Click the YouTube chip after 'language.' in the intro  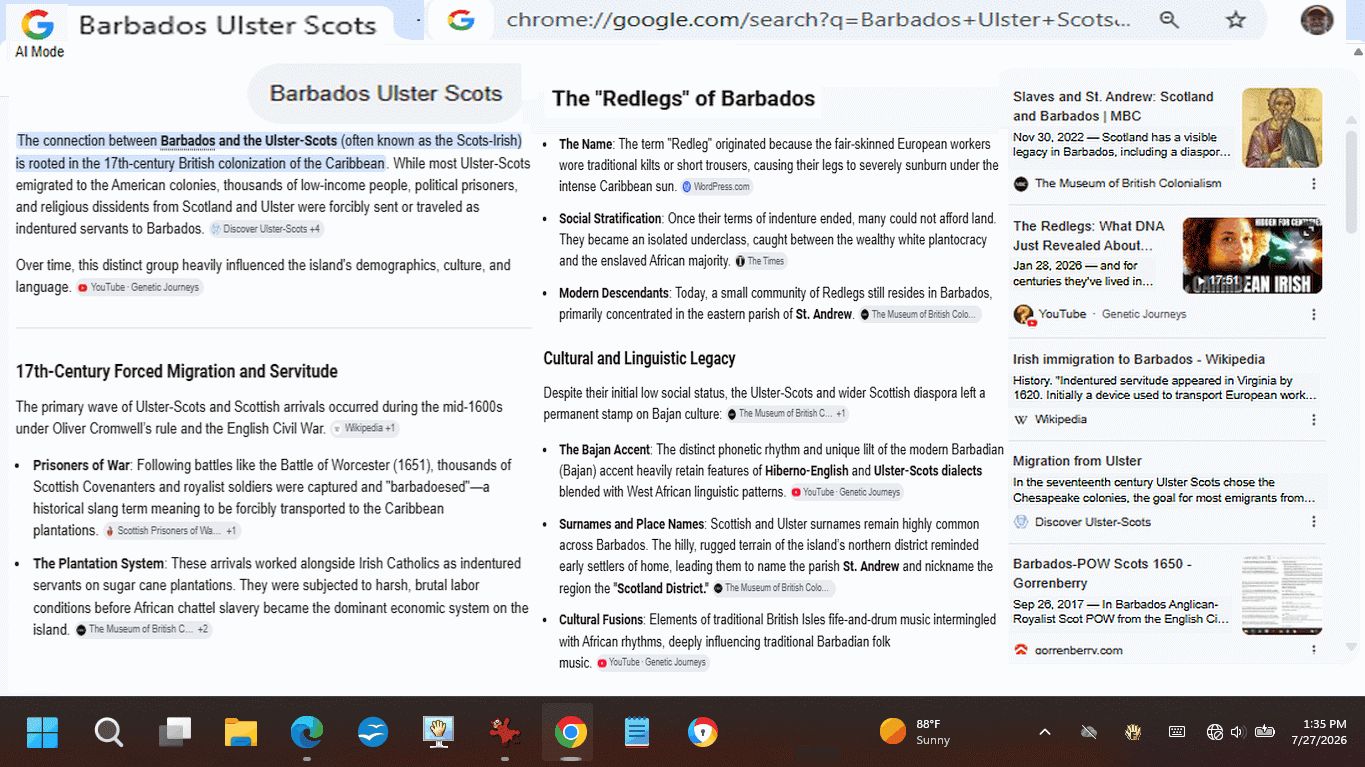click(x=139, y=288)
